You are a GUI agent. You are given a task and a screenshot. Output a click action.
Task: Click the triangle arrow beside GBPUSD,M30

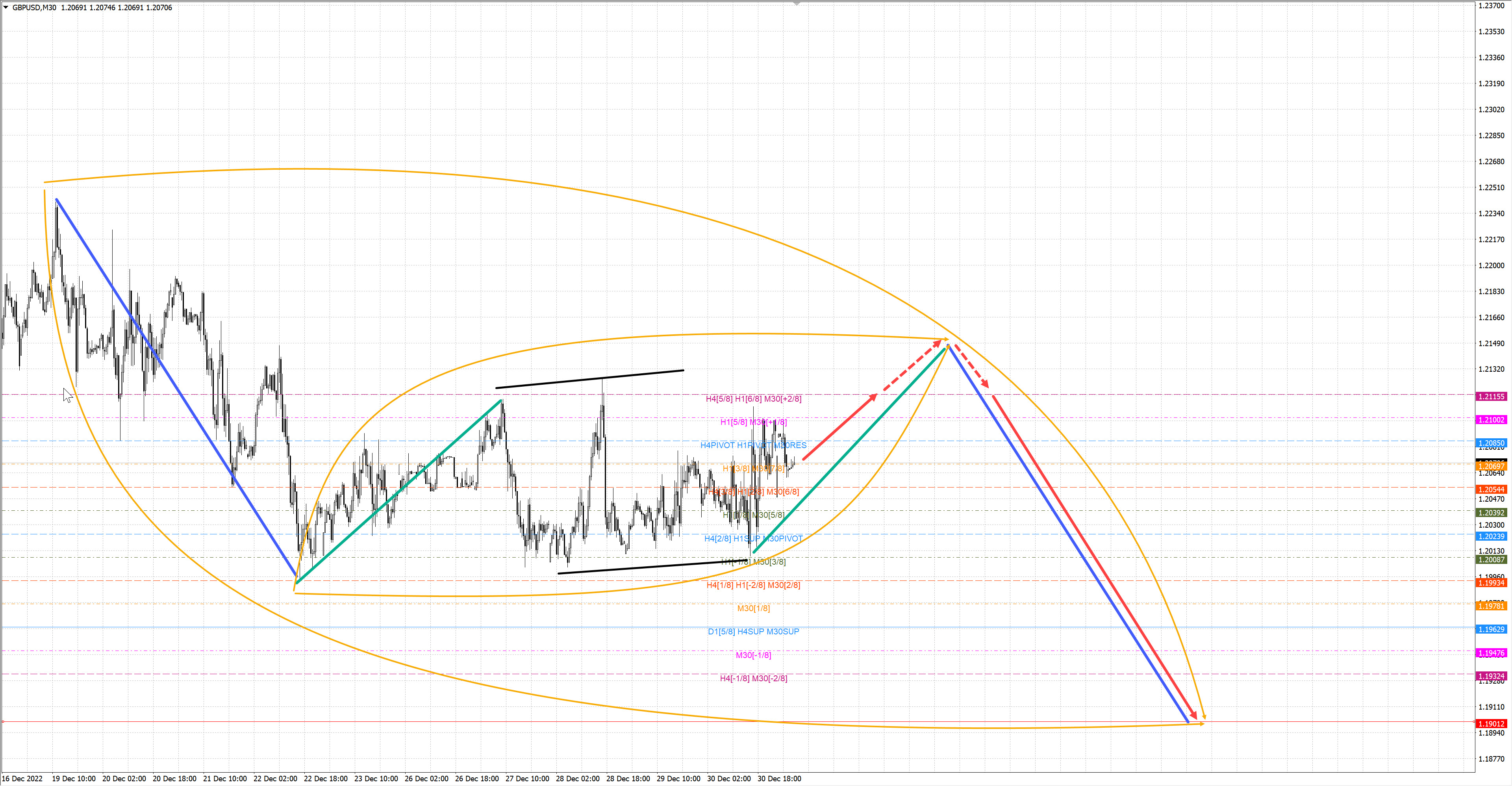click(6, 7)
